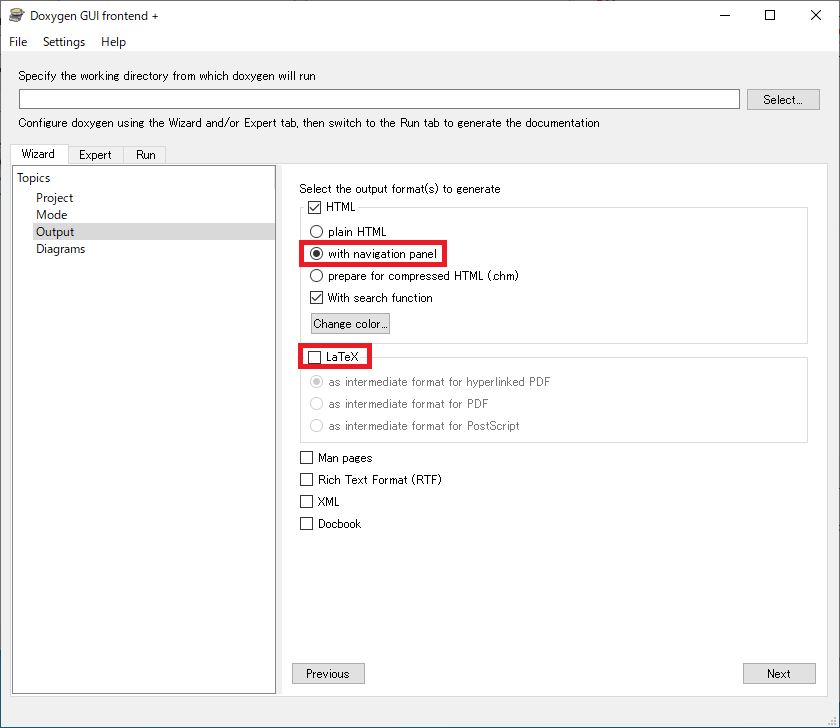This screenshot has height=728, width=840.
Task: Switch to the Expert tab
Action: tap(95, 155)
